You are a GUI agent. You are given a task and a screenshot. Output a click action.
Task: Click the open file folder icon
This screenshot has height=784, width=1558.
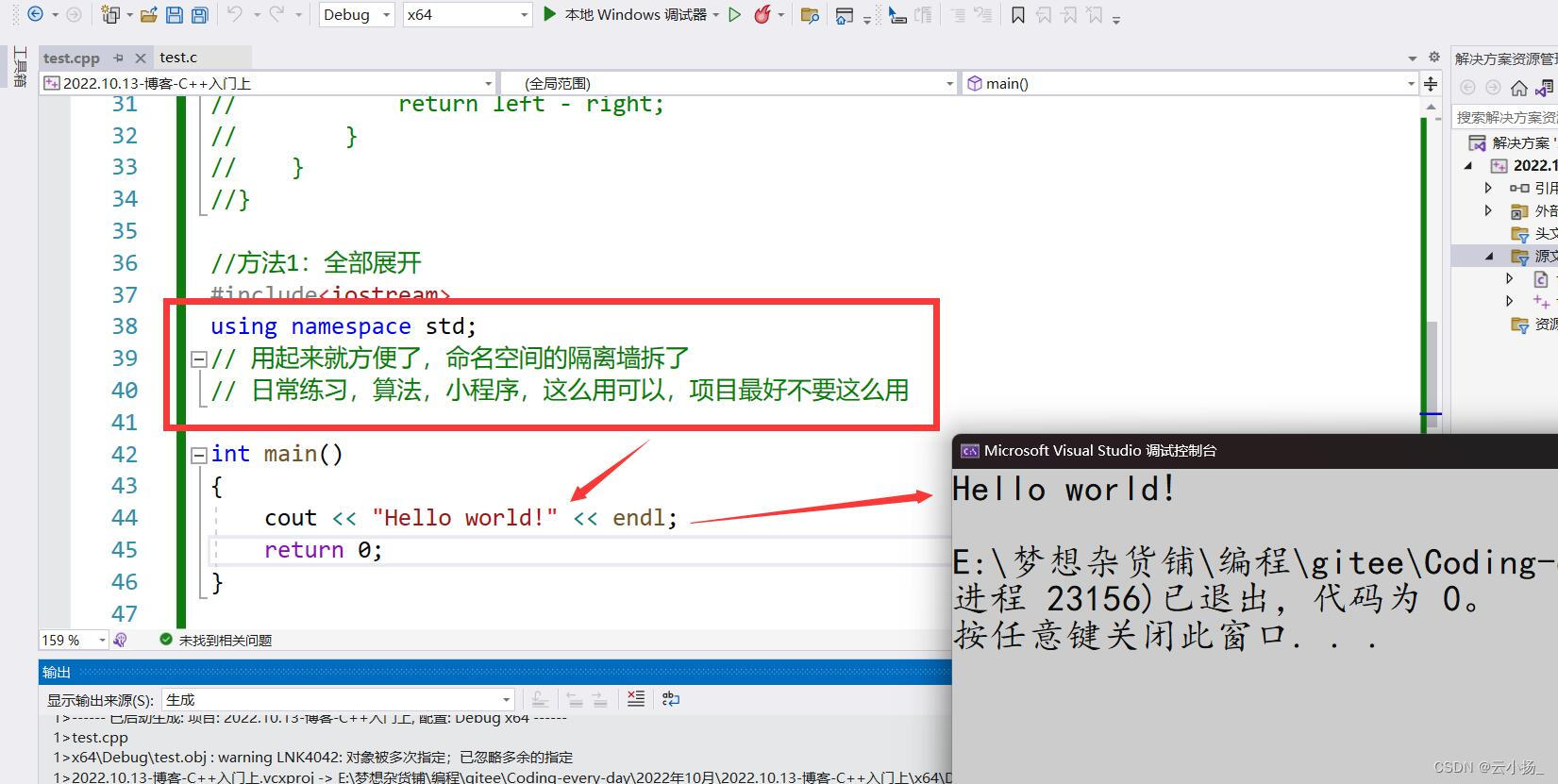pyautogui.click(x=148, y=14)
